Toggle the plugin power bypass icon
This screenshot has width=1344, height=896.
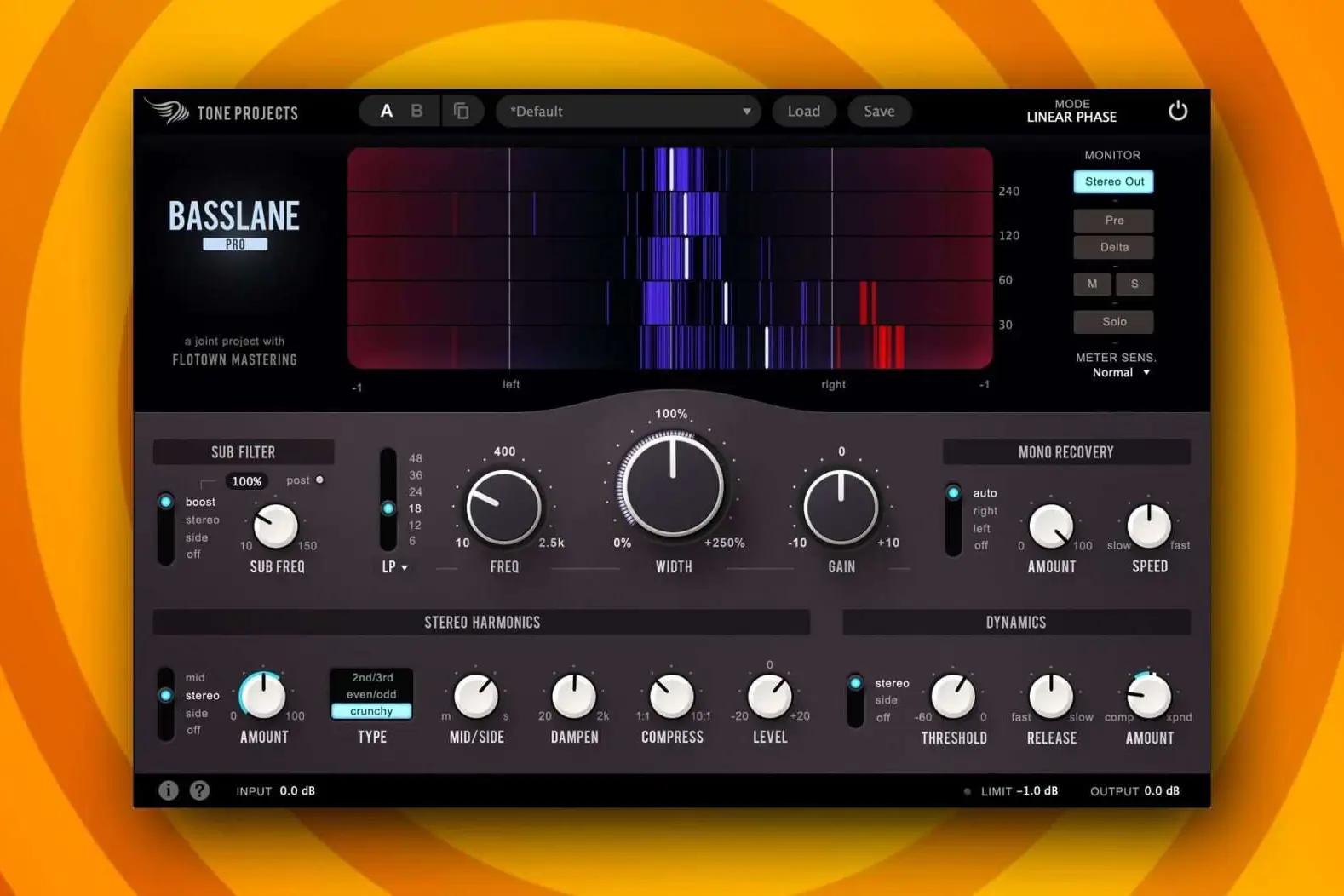(x=1178, y=111)
